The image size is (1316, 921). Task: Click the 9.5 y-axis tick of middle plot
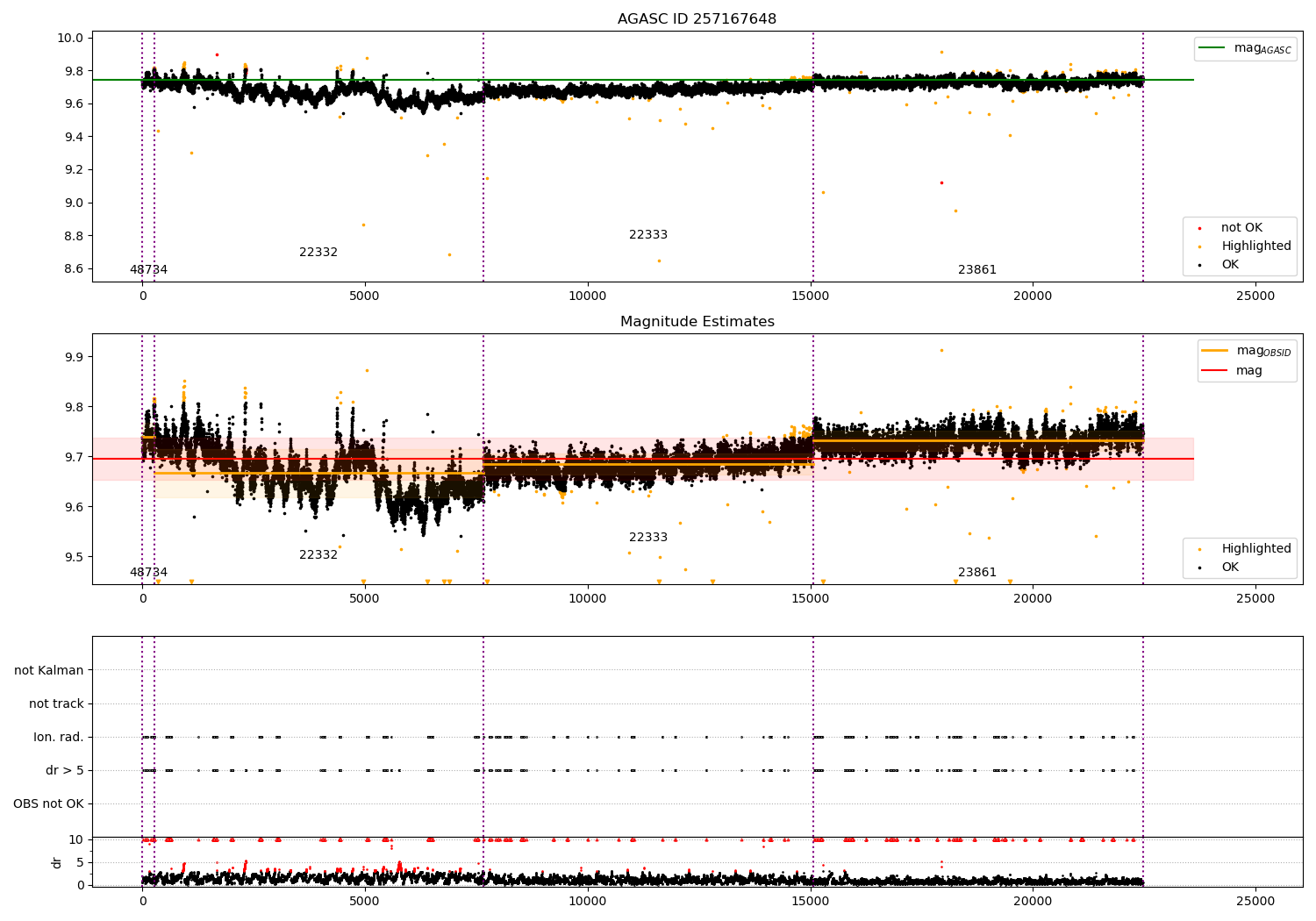click(x=74, y=558)
